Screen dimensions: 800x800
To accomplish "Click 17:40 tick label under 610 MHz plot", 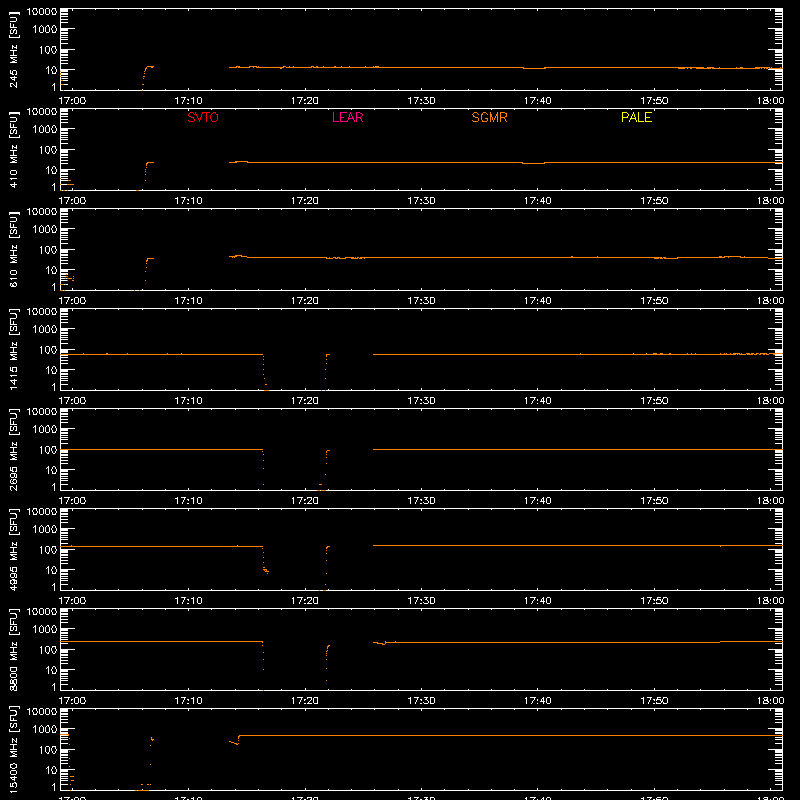I will tap(538, 301).
